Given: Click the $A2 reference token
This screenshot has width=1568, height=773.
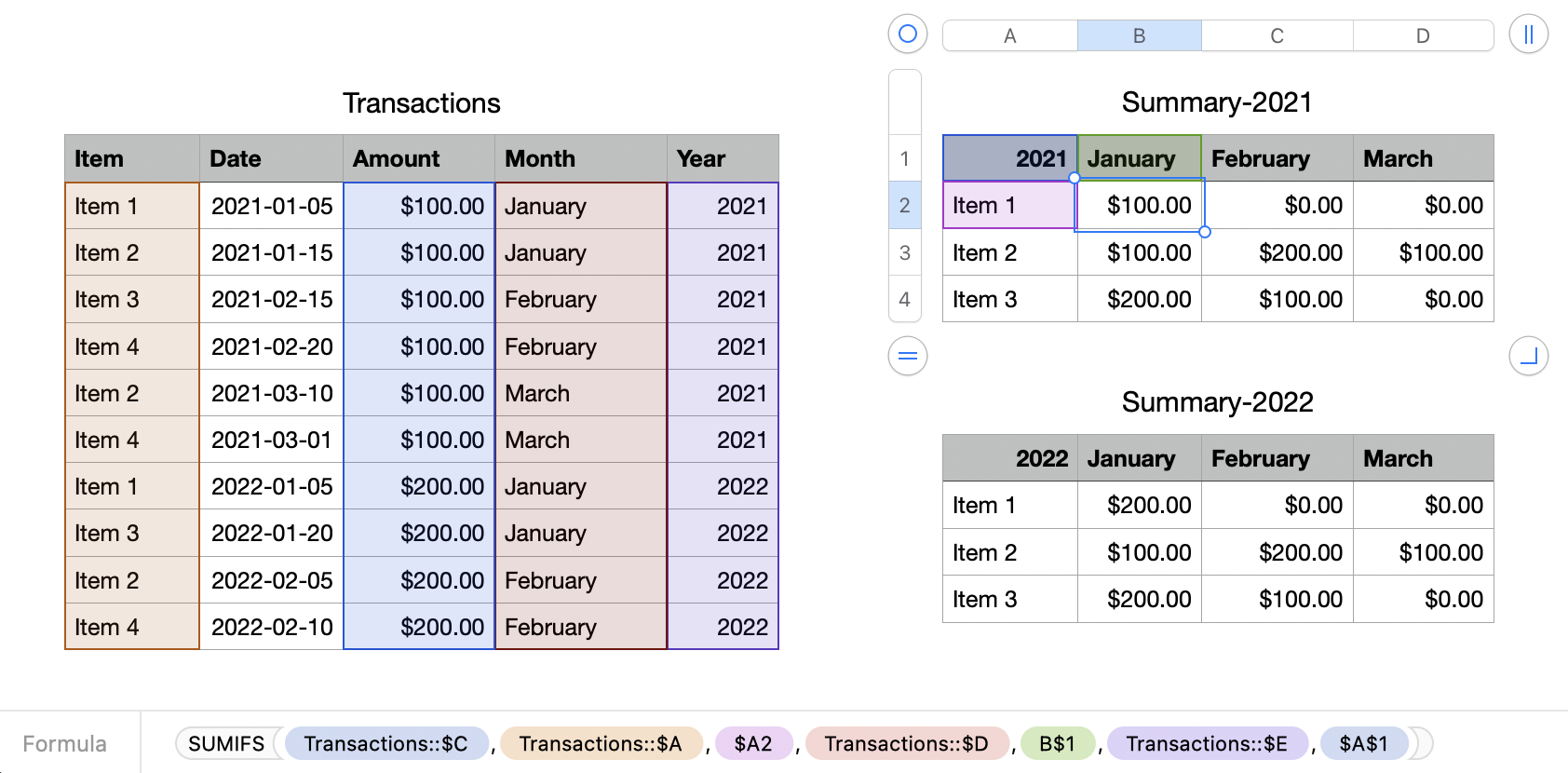Looking at the screenshot, I should click(753, 743).
